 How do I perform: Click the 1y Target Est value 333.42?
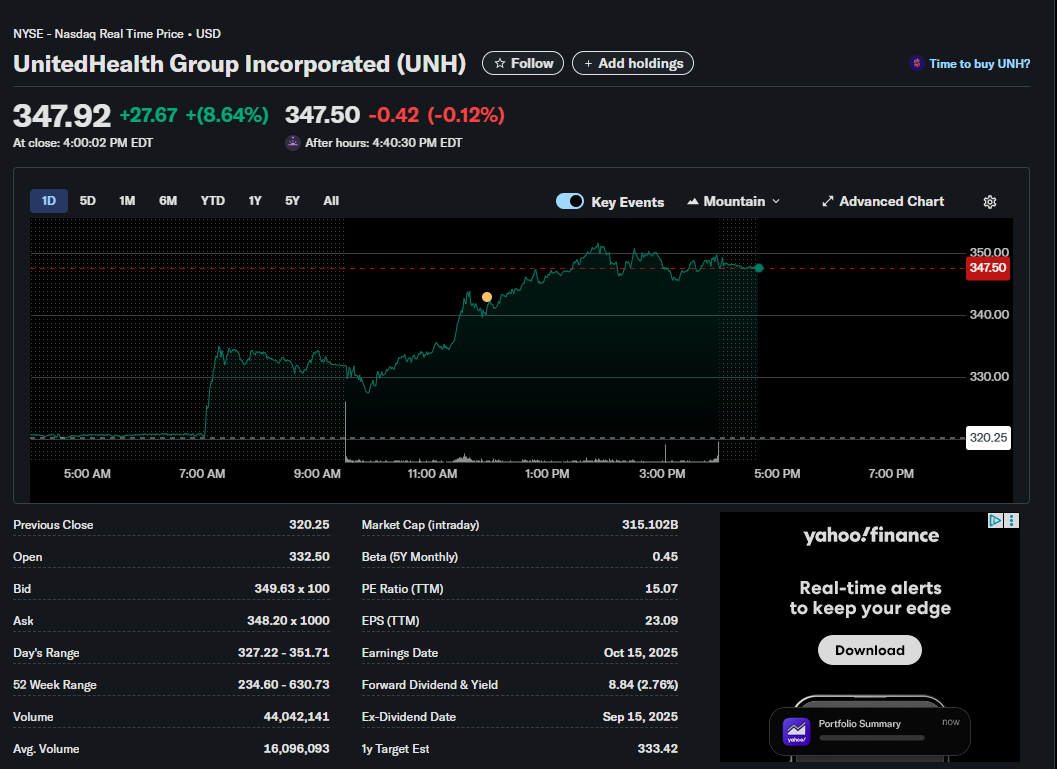click(x=658, y=749)
